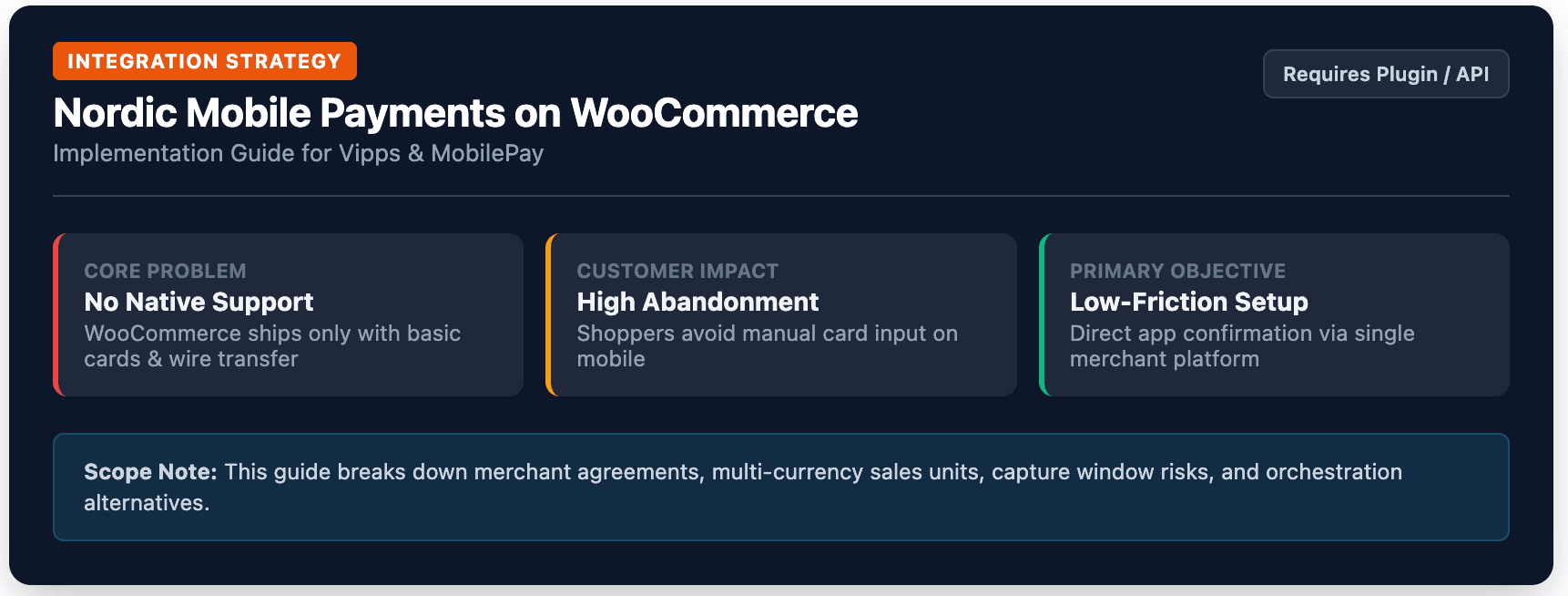Click the green accent bar on Primary Objective card
Screen dimensions: 1568x596
1042,314
